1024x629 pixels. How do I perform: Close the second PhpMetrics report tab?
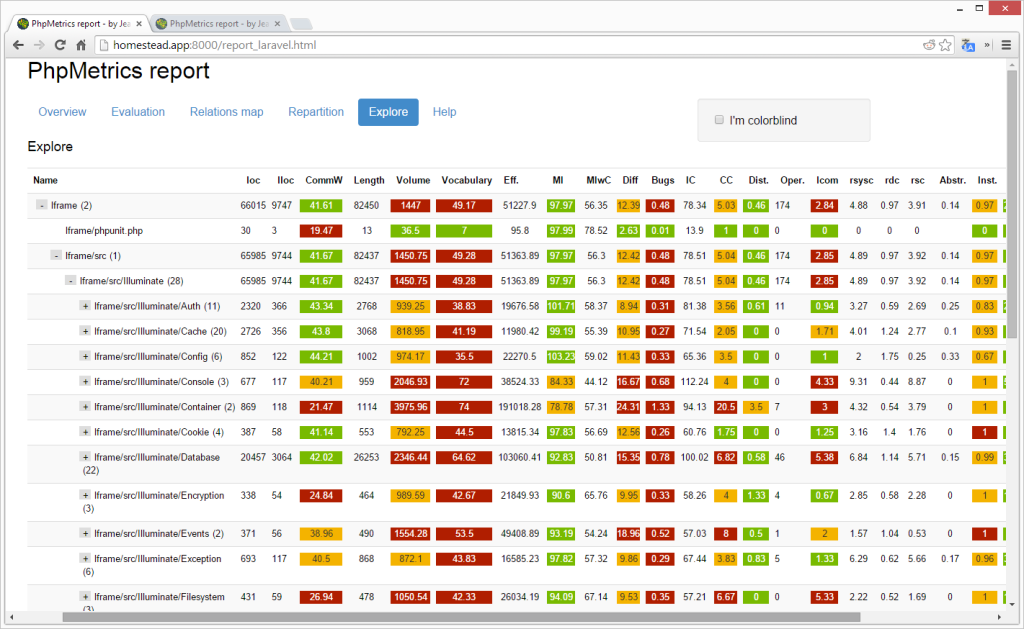[x=277, y=22]
